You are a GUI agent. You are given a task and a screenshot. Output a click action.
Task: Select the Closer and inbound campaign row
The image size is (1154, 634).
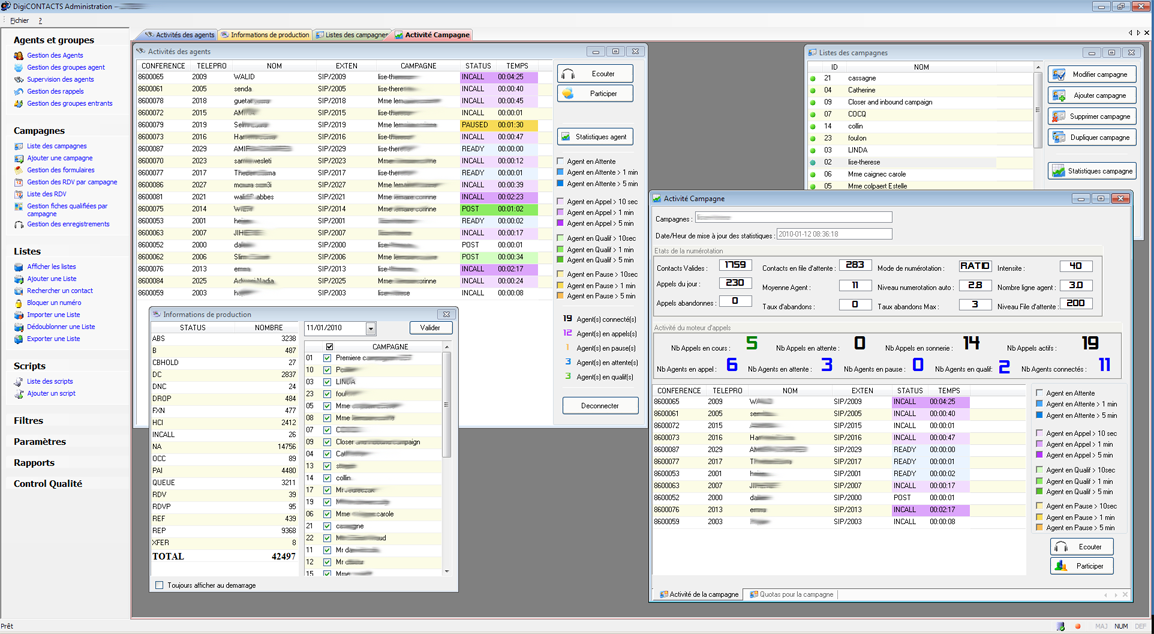(891, 102)
